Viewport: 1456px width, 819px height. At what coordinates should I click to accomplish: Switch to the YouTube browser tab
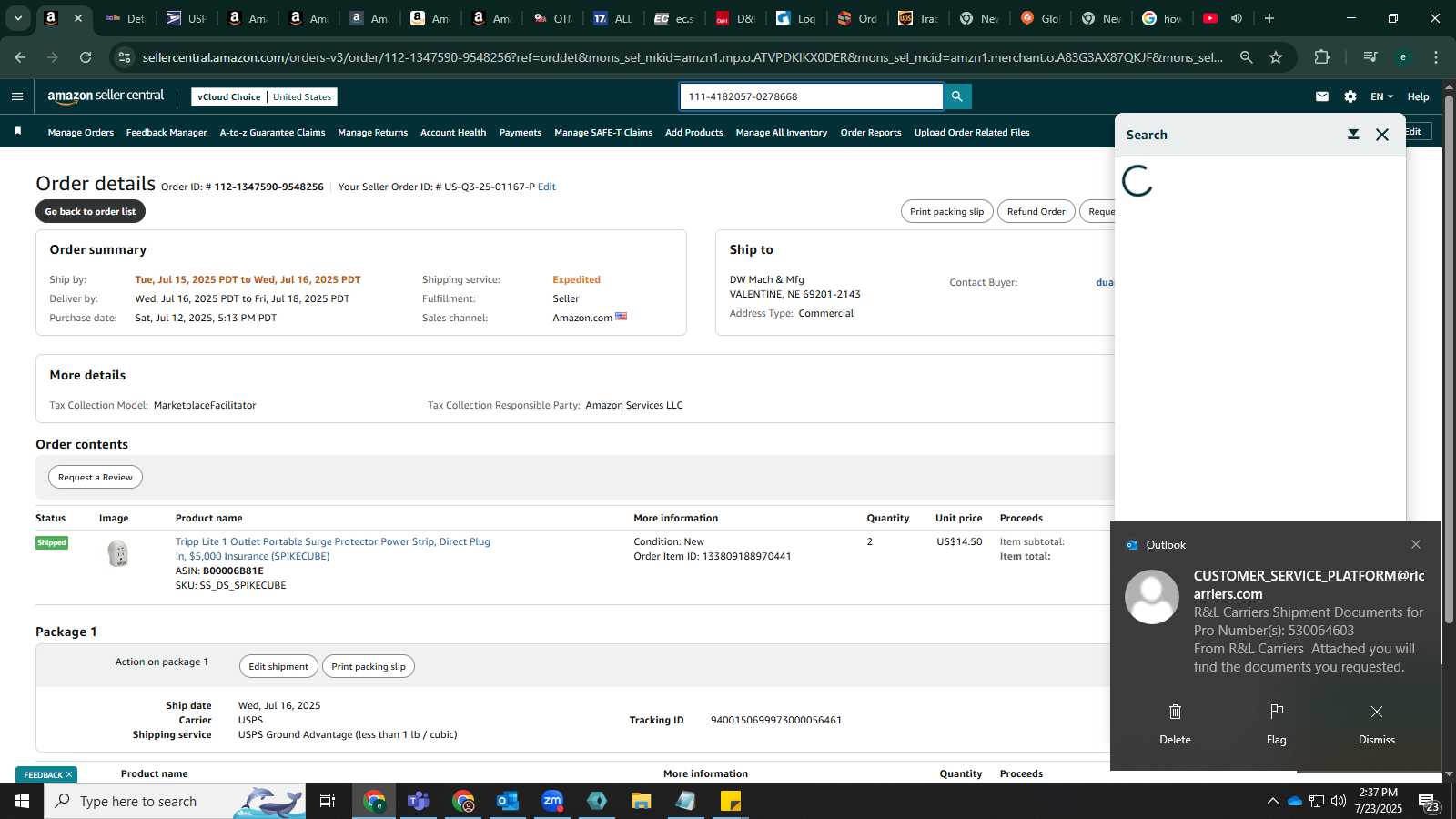point(1210,18)
